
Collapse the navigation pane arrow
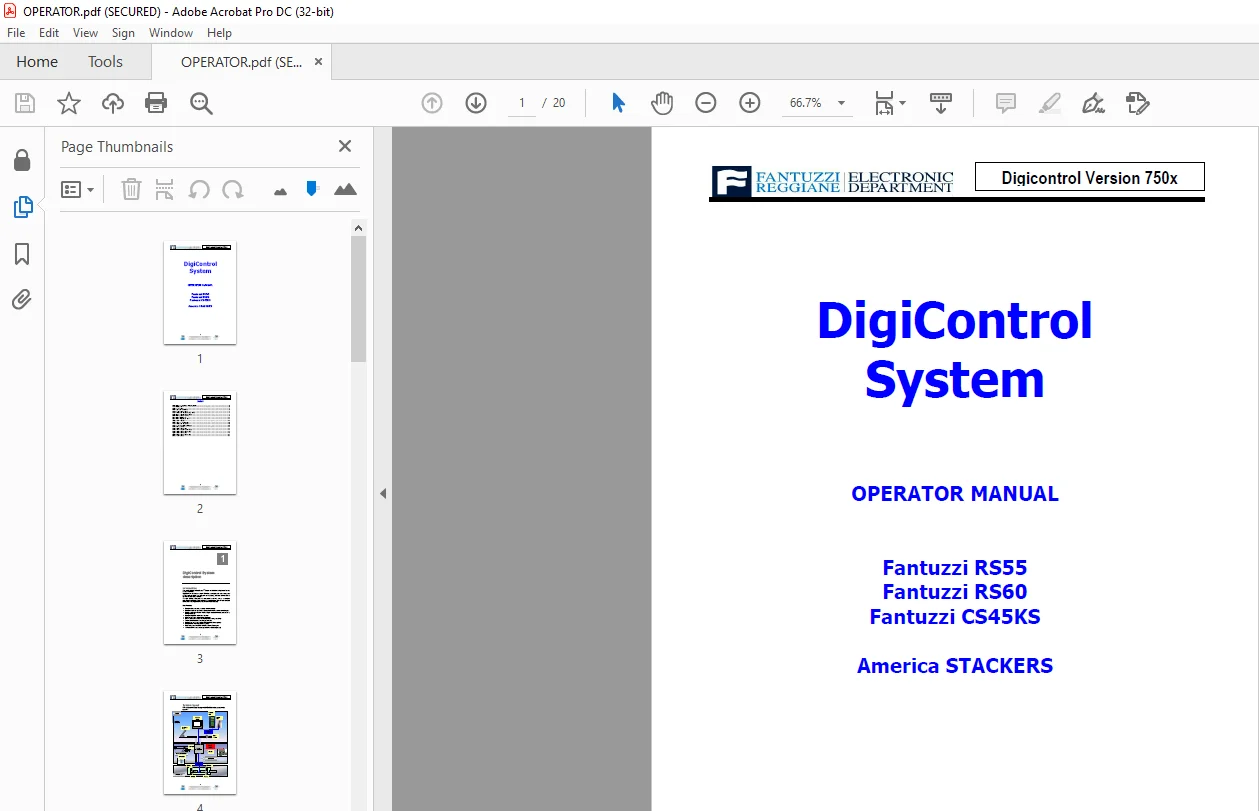pos(382,494)
